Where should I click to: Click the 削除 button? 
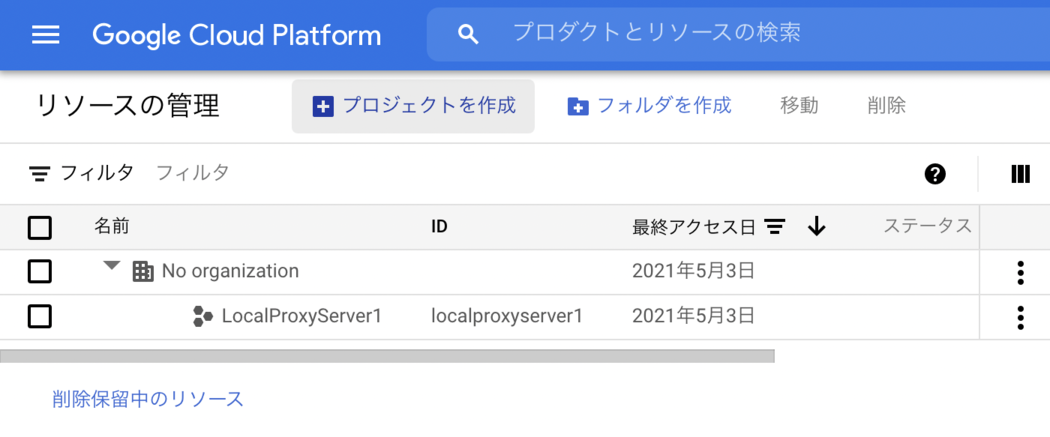point(886,106)
